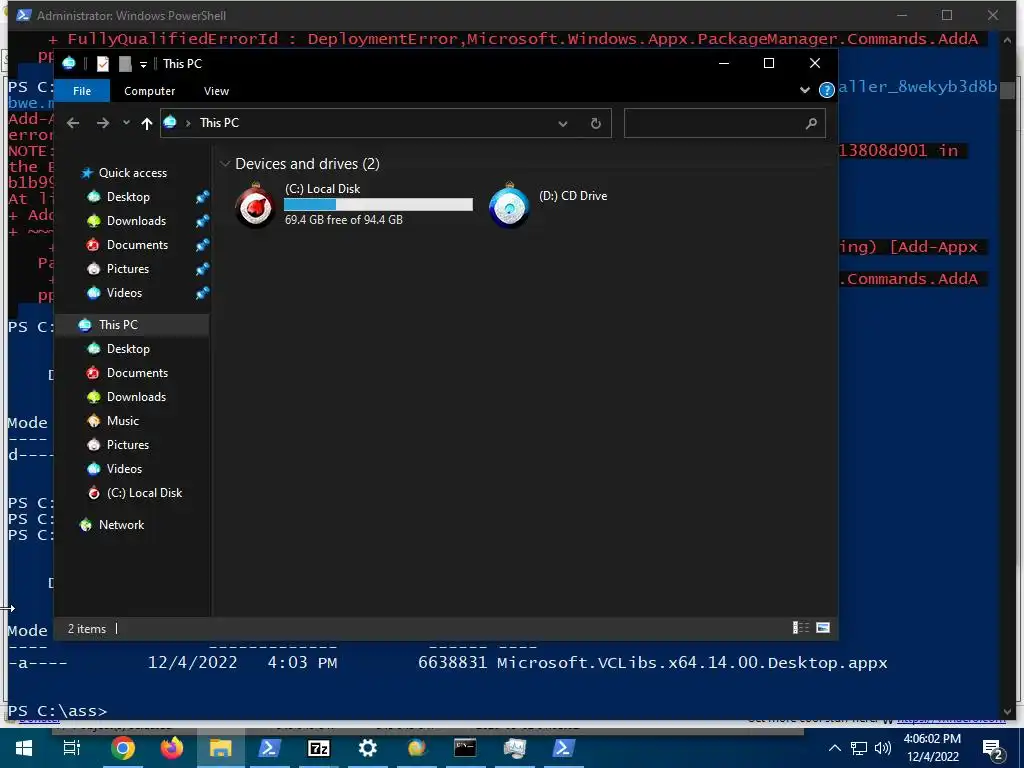
Task: Open pinned Pictures under Quick access
Action: click(127, 268)
